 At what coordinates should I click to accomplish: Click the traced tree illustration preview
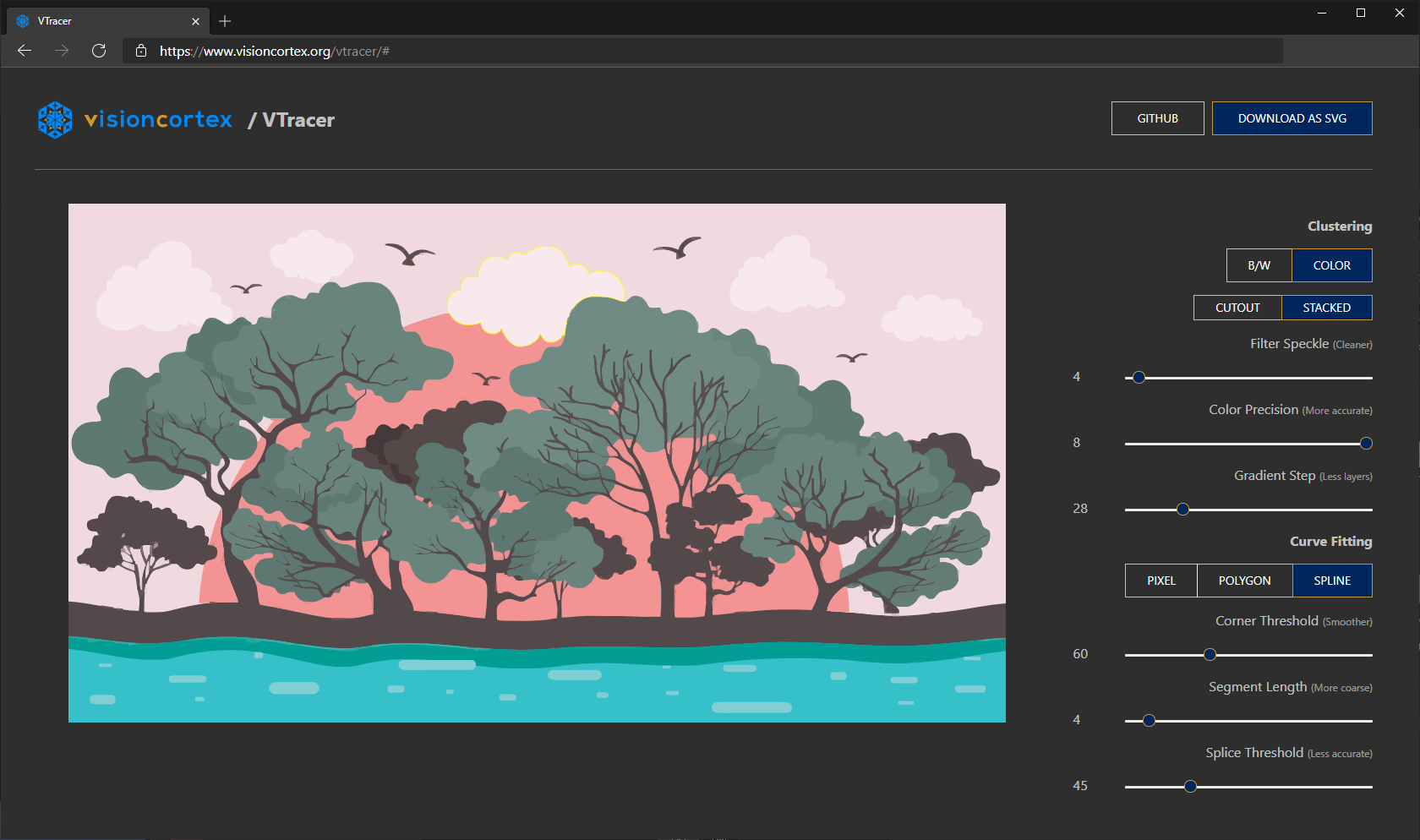537,463
